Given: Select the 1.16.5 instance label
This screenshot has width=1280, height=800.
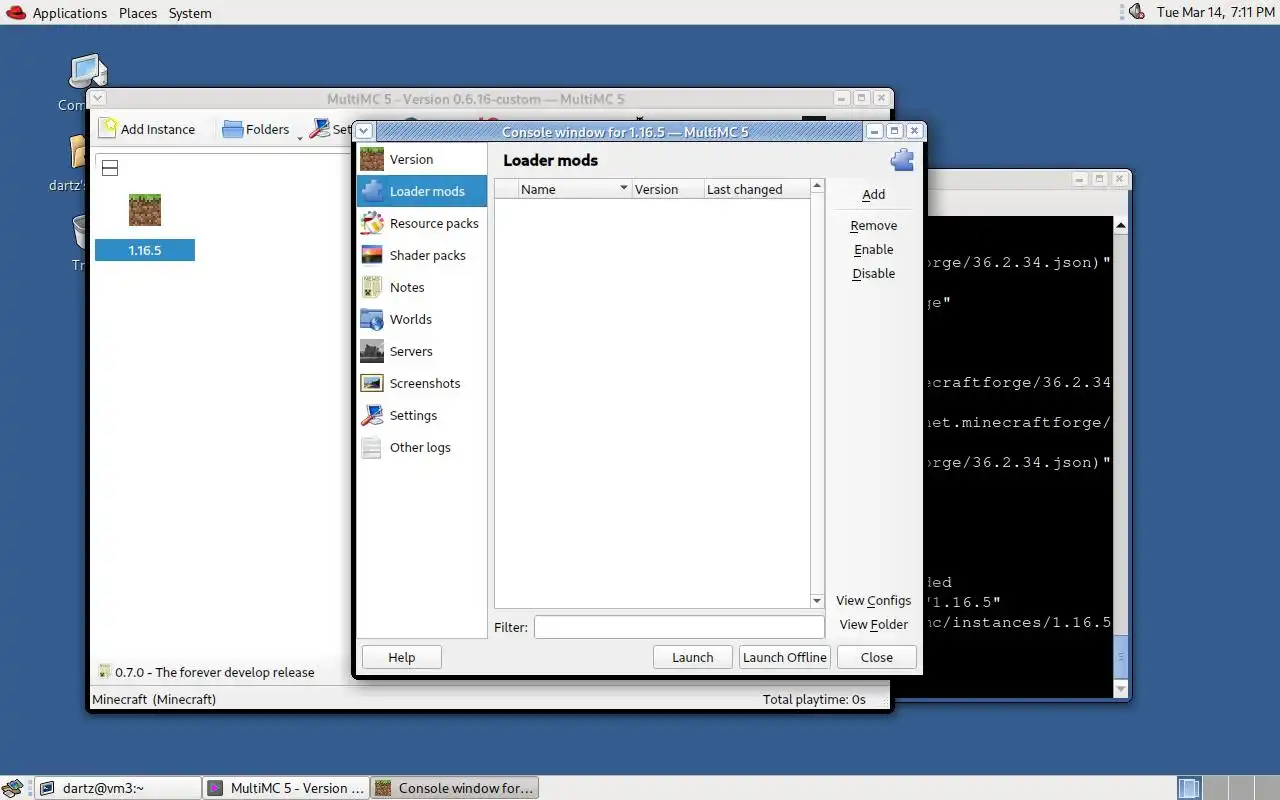Looking at the screenshot, I should 145,250.
